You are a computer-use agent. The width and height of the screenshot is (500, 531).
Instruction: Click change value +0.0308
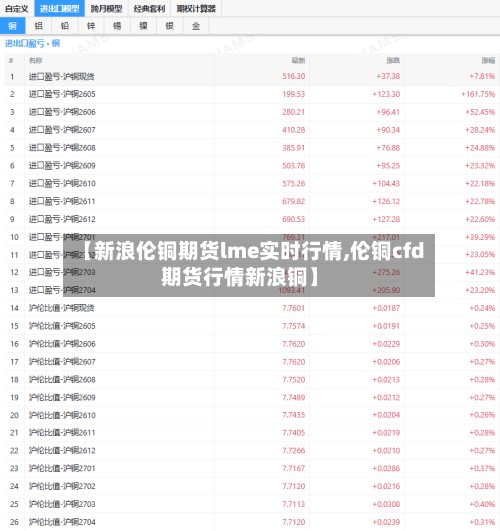click(x=386, y=504)
